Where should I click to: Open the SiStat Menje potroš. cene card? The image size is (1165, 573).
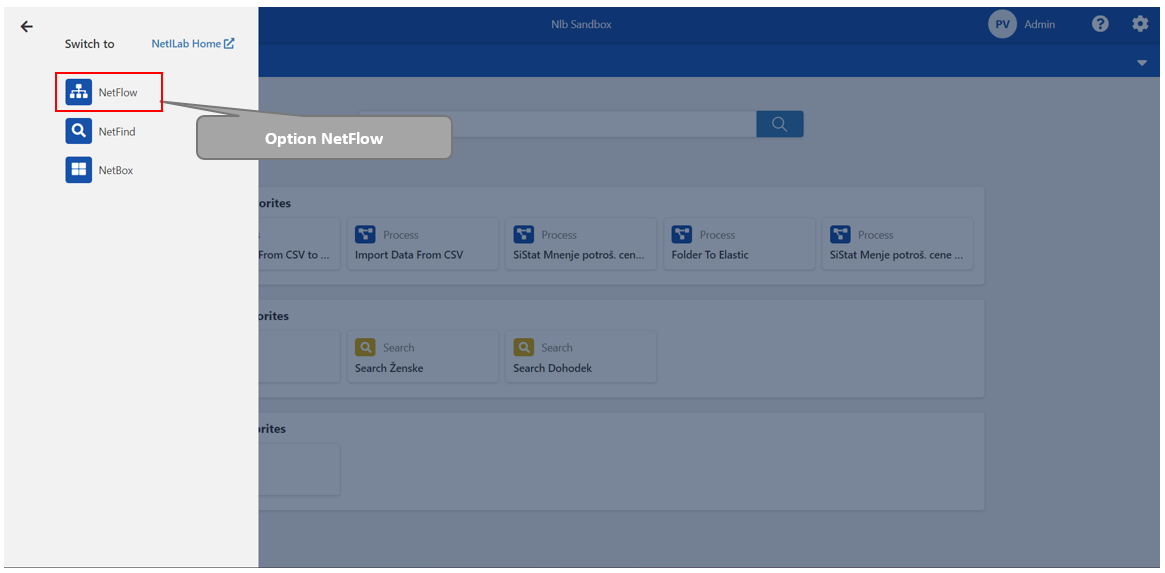(x=896, y=245)
